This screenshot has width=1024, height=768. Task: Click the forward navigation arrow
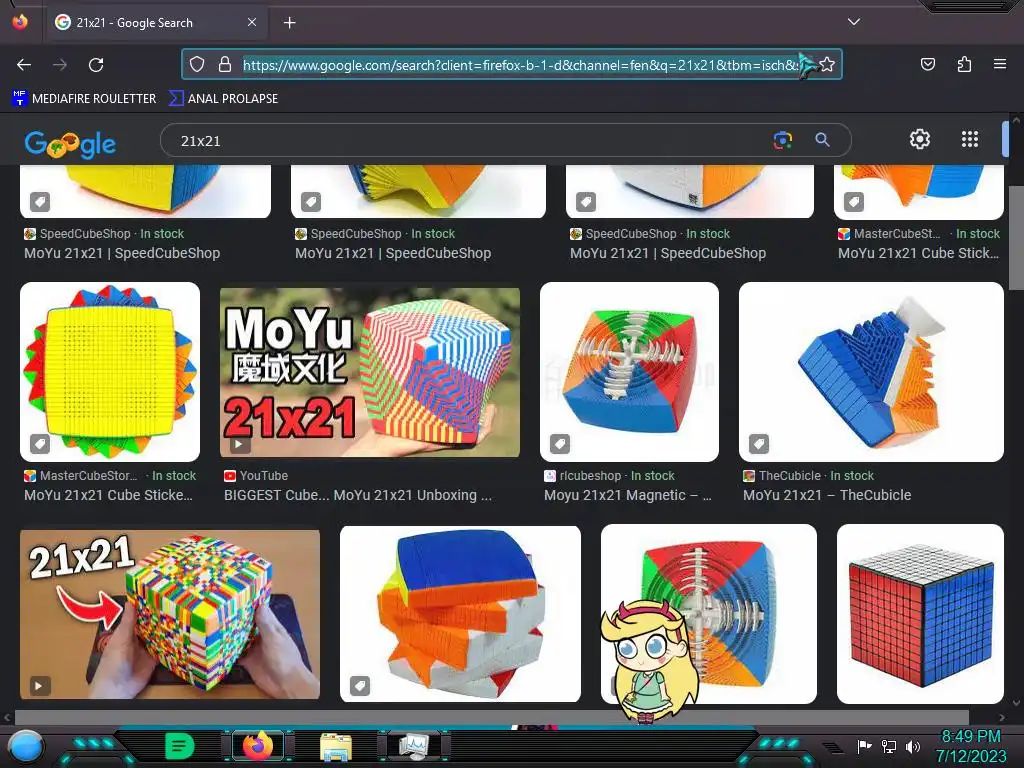pyautogui.click(x=60, y=65)
